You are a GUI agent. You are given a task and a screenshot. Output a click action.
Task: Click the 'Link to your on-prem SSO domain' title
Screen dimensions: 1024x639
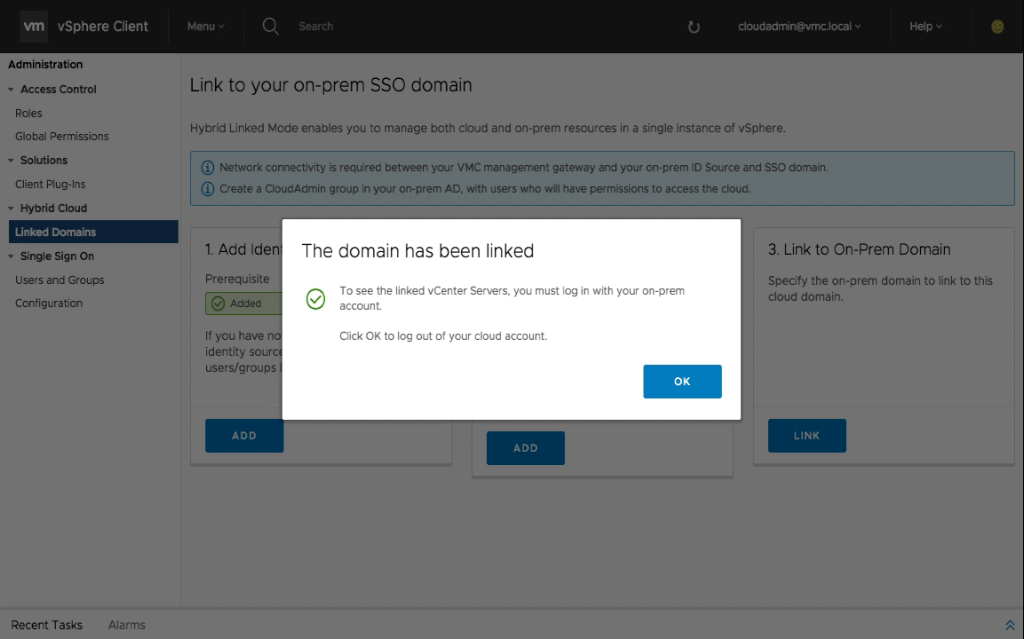point(331,85)
